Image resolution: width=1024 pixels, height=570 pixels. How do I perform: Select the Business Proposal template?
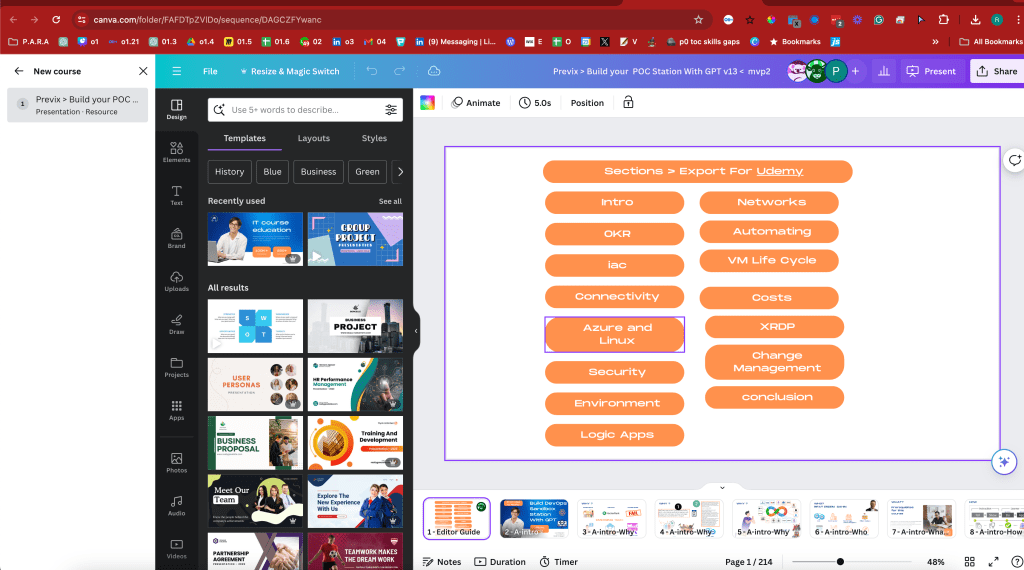point(255,443)
